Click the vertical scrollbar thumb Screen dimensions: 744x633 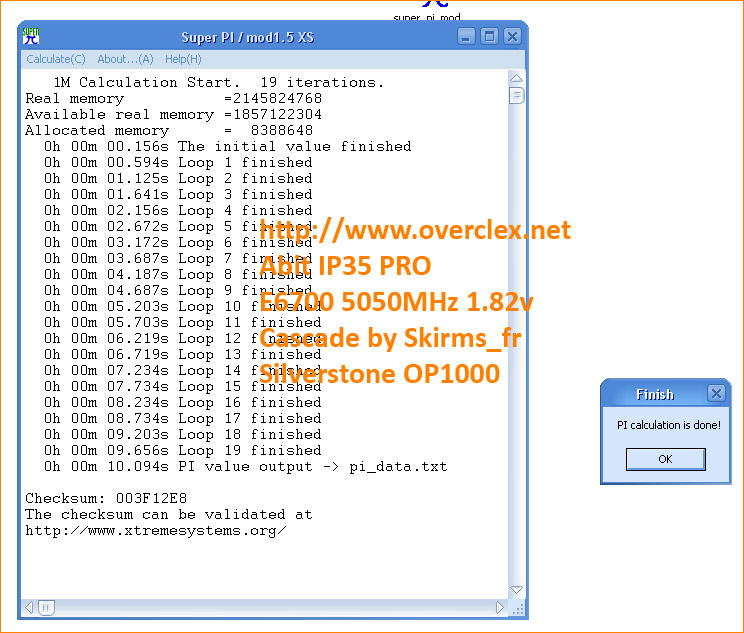point(516,96)
